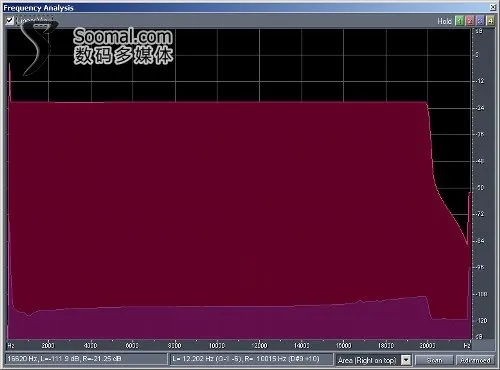Click the L/R peak frequency readout field
The width and height of the screenshot is (500, 370).
[x=252, y=359]
